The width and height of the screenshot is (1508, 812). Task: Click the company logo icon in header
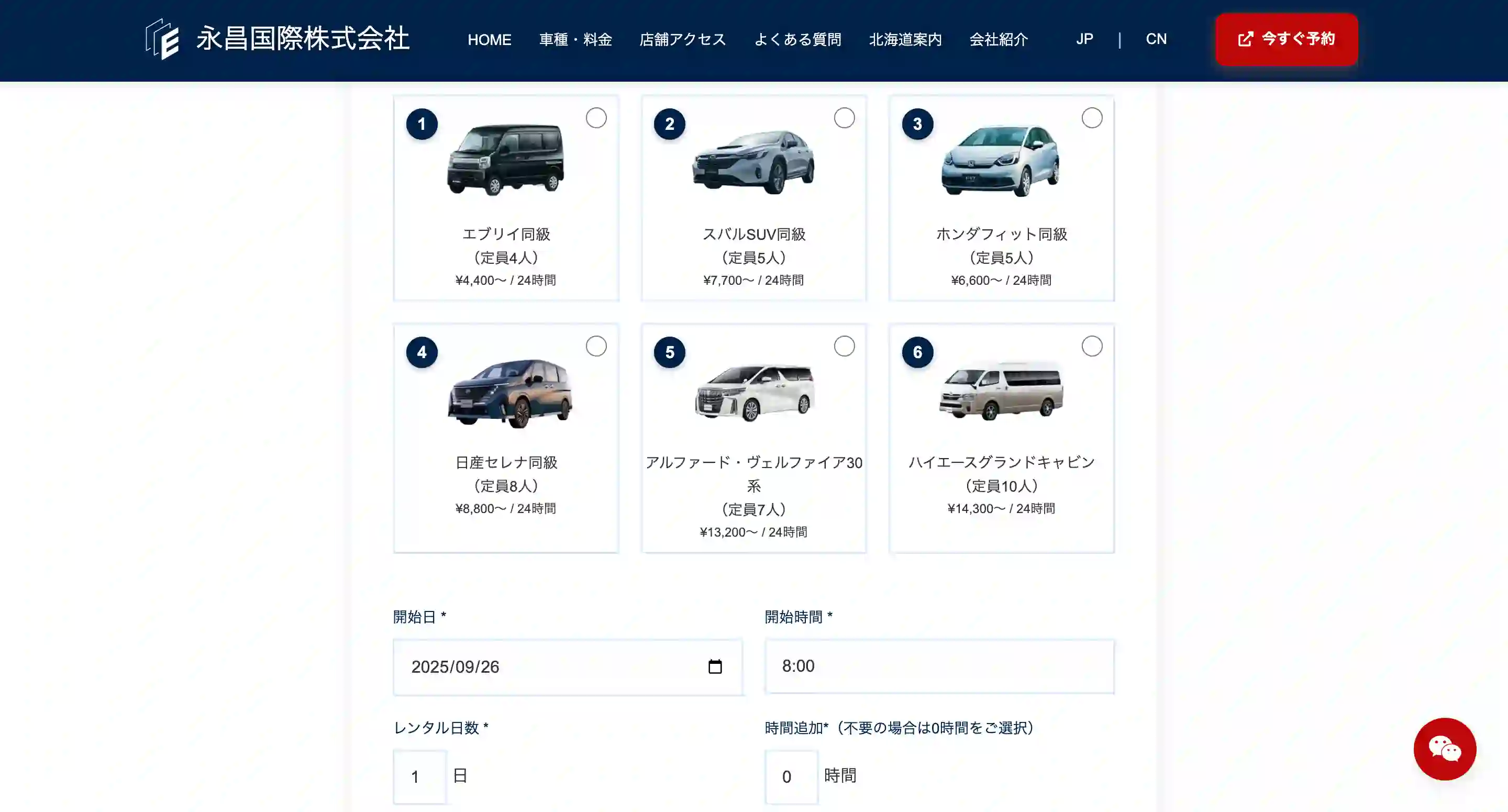coord(162,39)
